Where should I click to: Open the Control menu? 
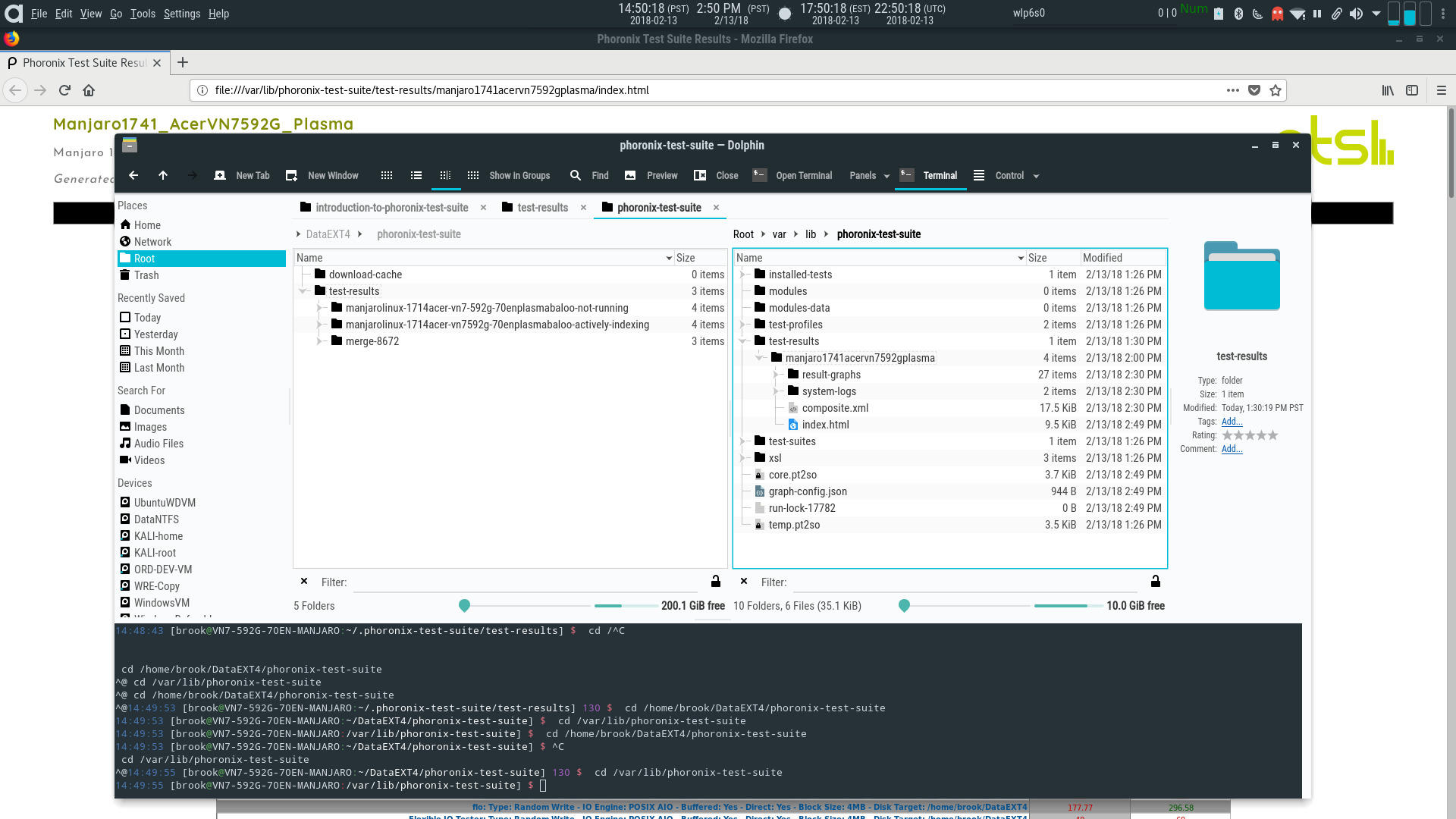[x=1006, y=175]
